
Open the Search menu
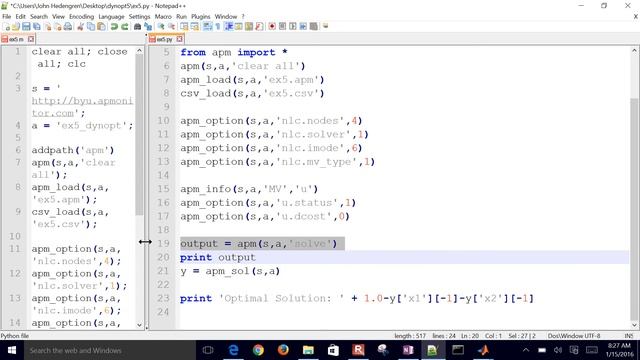tap(39, 16)
